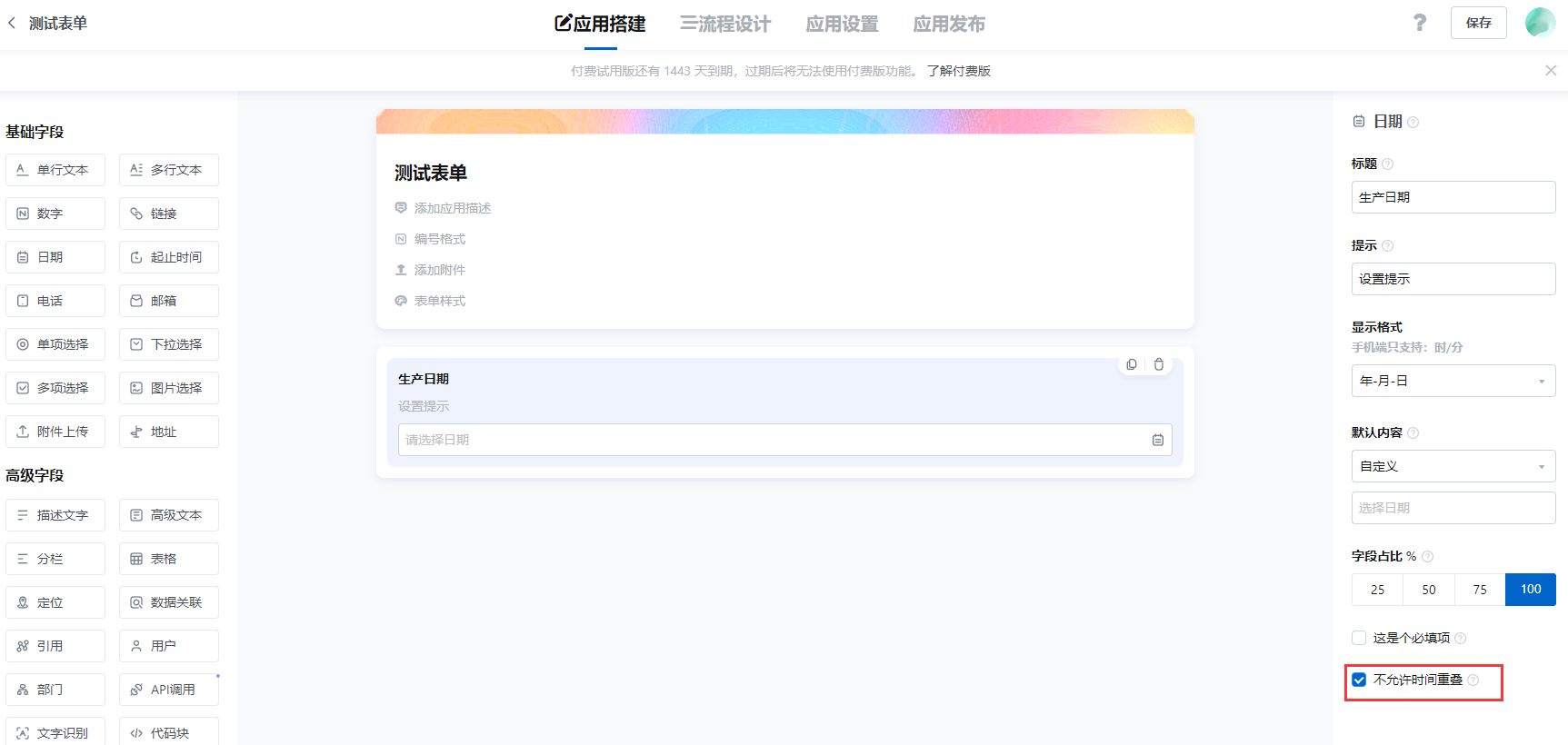The height and width of the screenshot is (745, 1568).
Task: Edit the 提示 input field
Action: coord(1453,279)
